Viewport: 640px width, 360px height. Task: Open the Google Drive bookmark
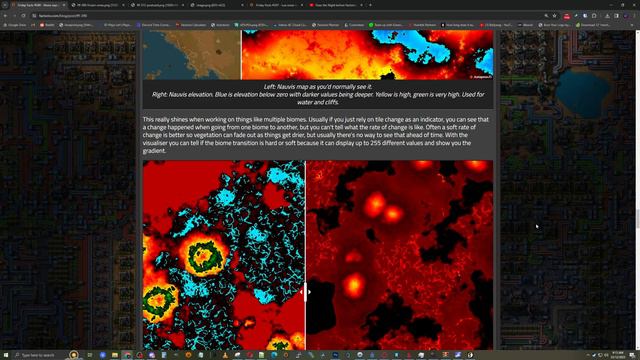(15, 25)
